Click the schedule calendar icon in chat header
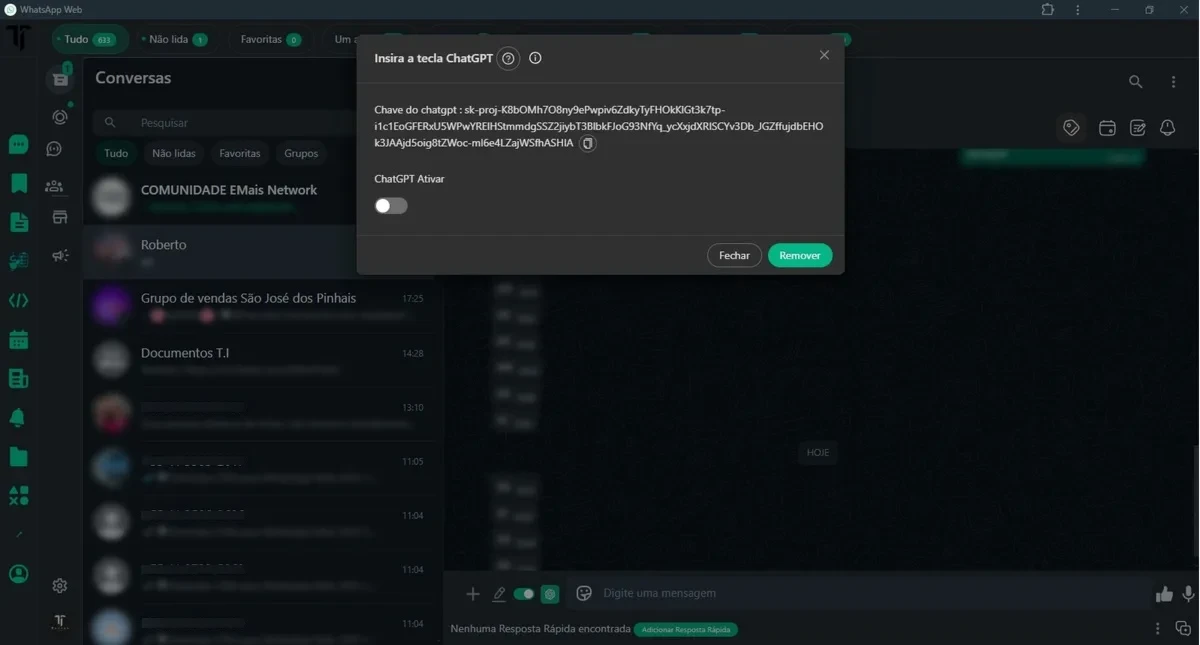1200x645 pixels. coord(1107,128)
